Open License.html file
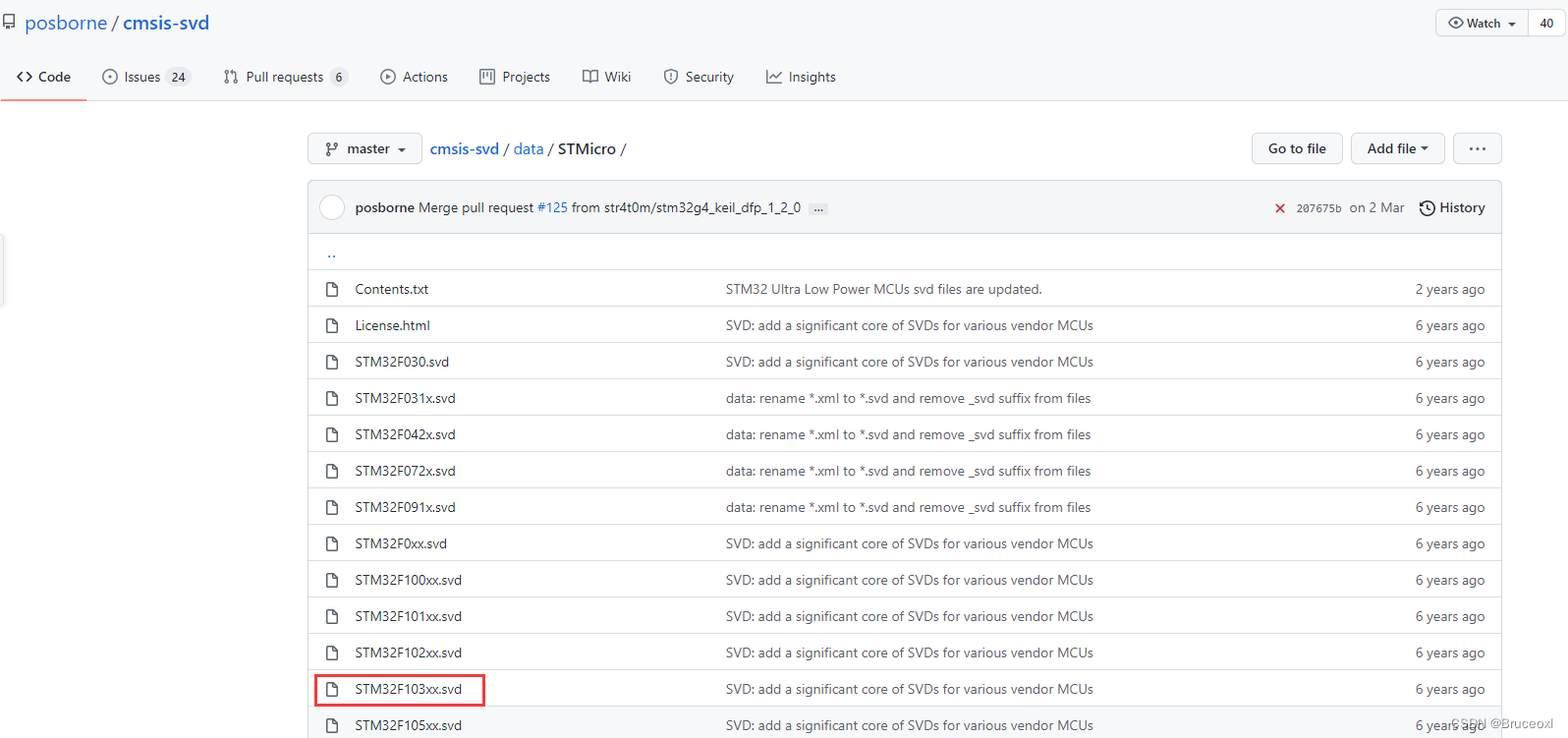Image resolution: width=1568 pixels, height=738 pixels. [393, 325]
